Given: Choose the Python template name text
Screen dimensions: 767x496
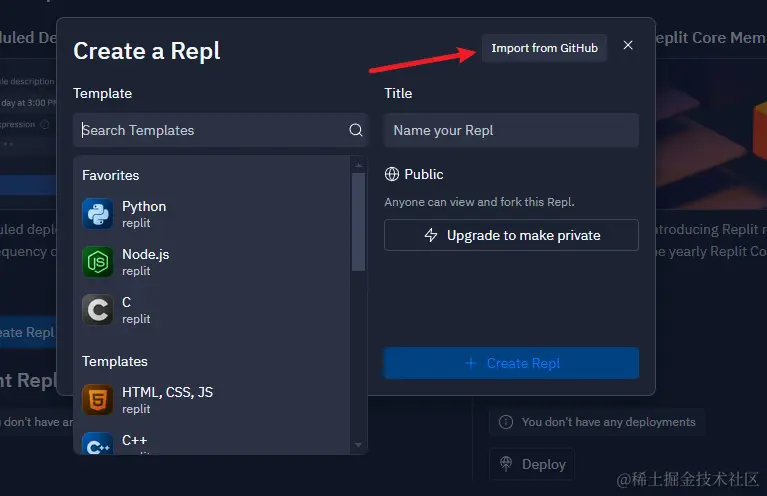Looking at the screenshot, I should (x=144, y=206).
